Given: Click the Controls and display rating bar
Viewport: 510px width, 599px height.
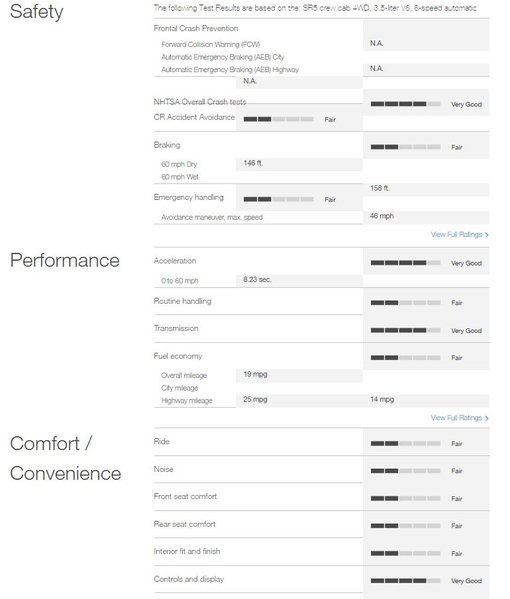Looking at the screenshot, I should tap(405, 581).
